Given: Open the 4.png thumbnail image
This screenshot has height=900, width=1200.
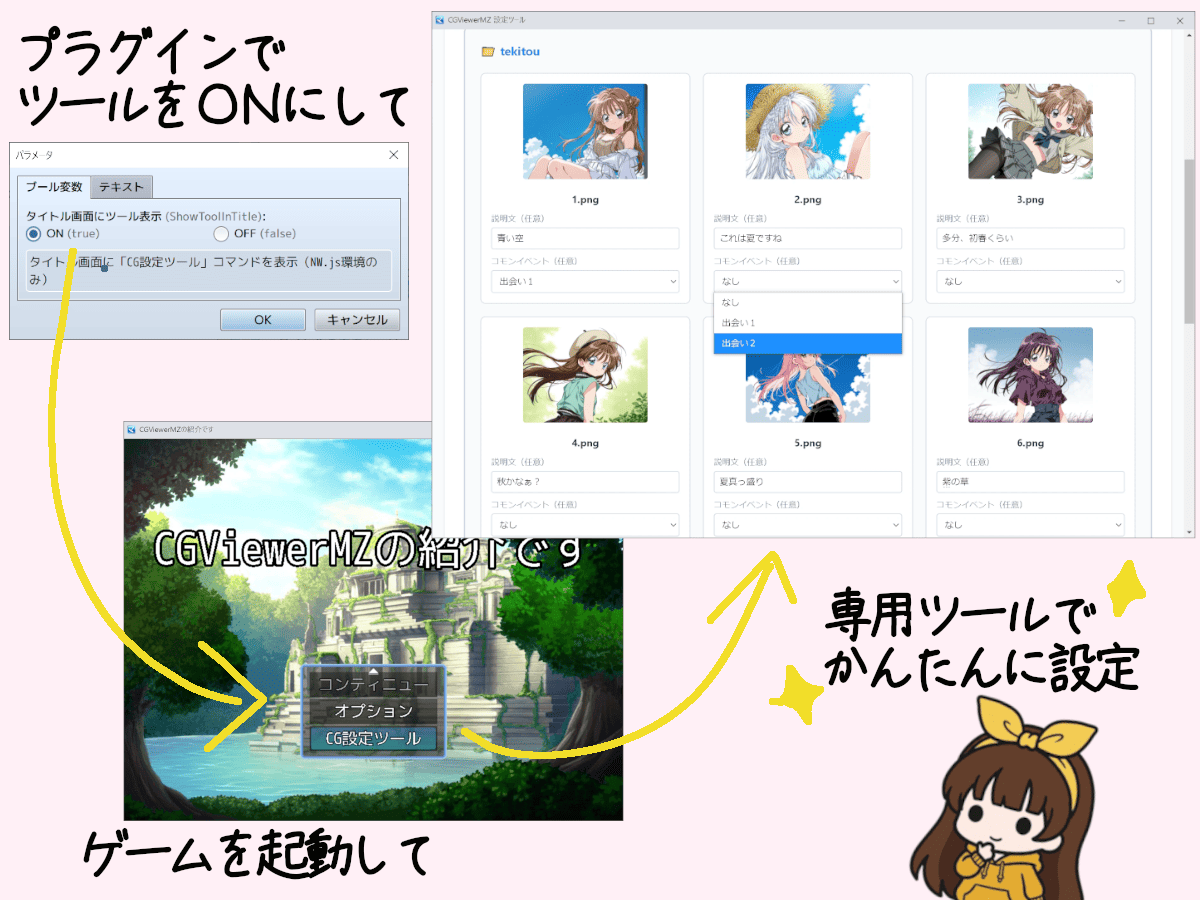Looking at the screenshot, I should click(585, 375).
